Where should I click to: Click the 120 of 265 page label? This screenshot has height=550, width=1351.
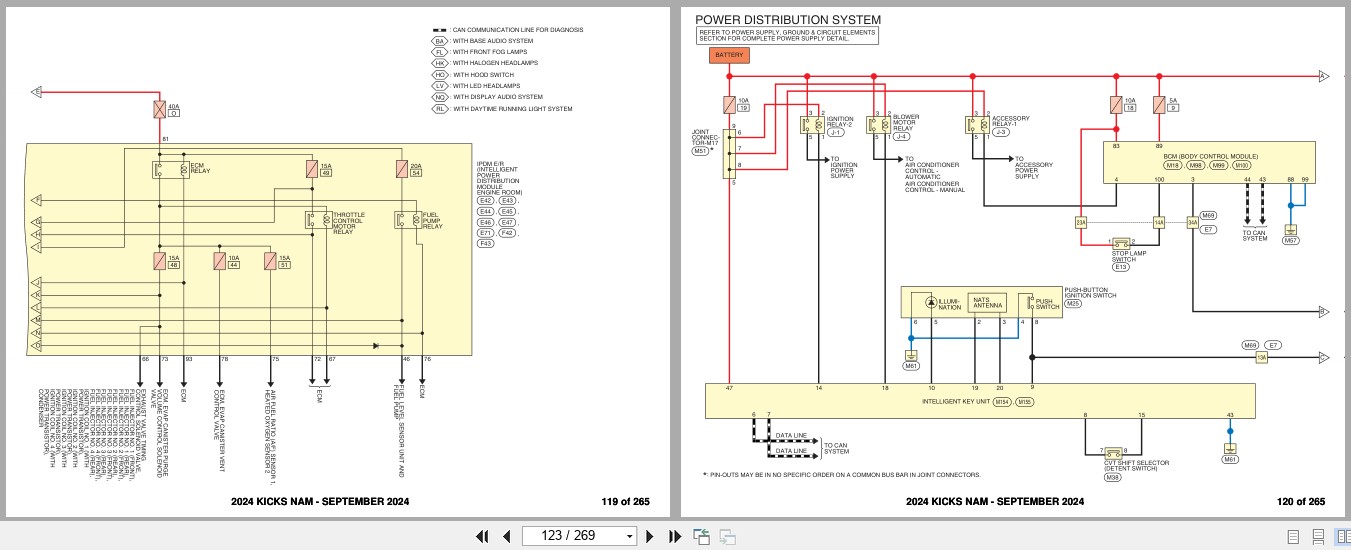coord(1303,502)
